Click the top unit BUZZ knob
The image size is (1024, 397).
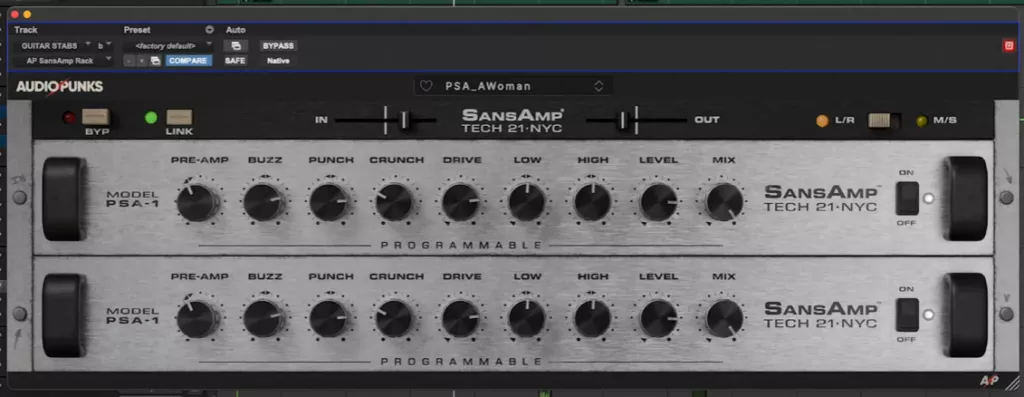[263, 202]
